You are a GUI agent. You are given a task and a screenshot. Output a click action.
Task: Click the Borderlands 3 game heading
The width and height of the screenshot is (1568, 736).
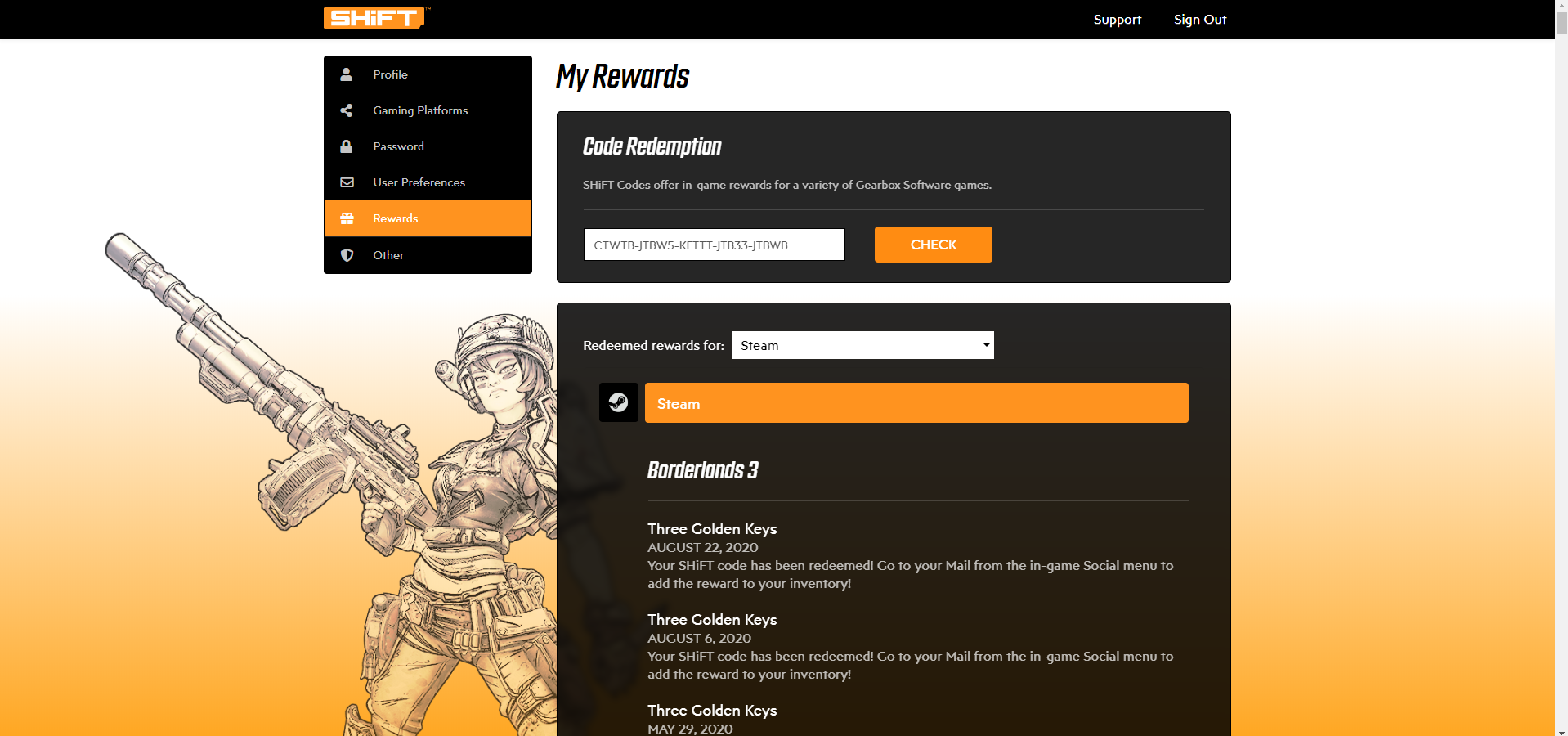703,470
